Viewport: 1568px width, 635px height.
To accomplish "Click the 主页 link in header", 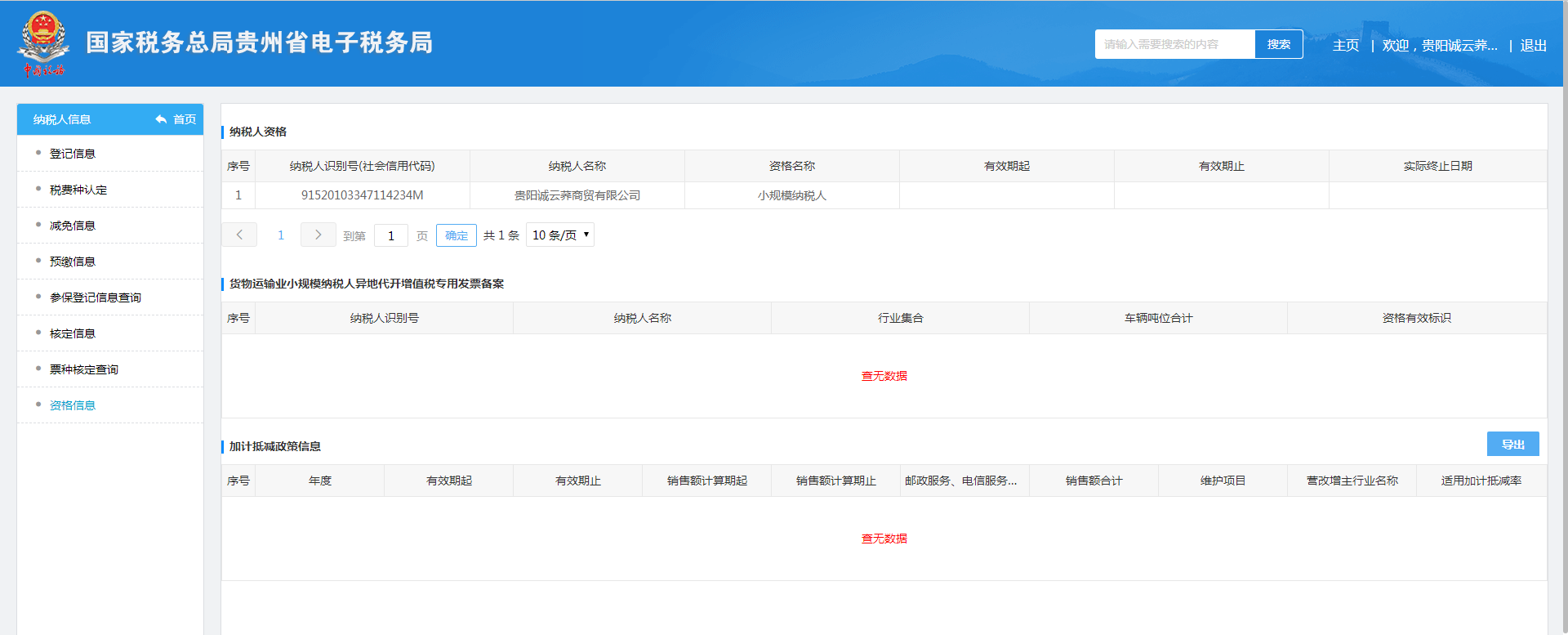I will pyautogui.click(x=1345, y=46).
